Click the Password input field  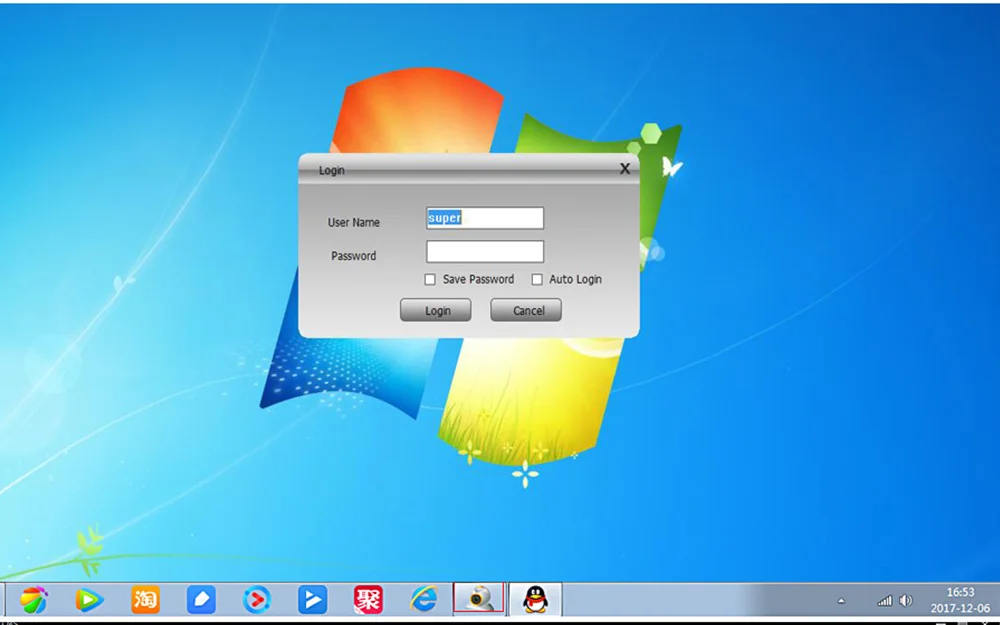click(485, 251)
